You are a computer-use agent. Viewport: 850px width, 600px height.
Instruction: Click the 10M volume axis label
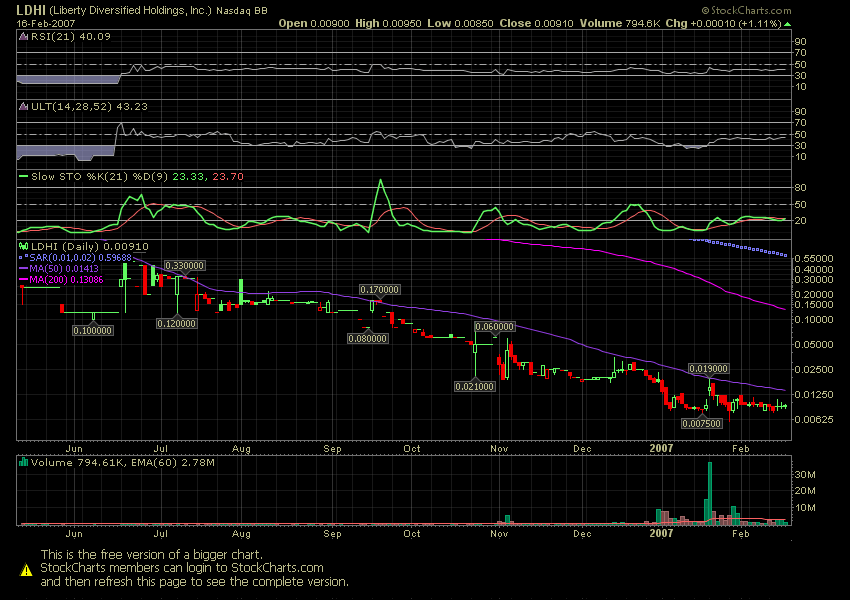(x=805, y=508)
